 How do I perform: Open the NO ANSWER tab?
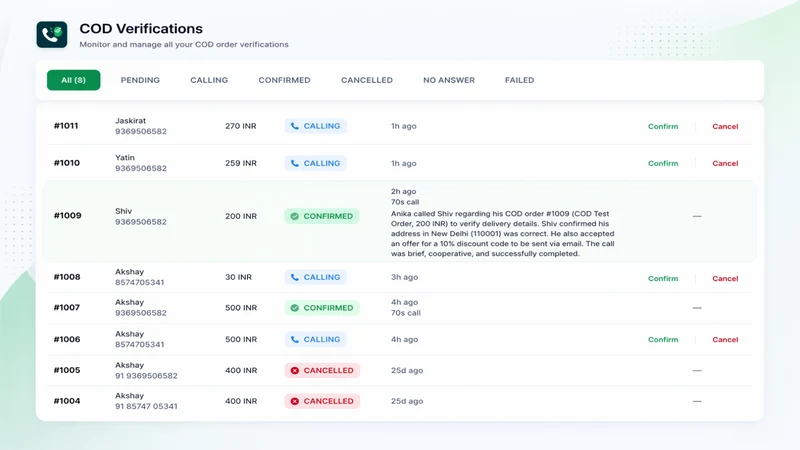(449, 80)
